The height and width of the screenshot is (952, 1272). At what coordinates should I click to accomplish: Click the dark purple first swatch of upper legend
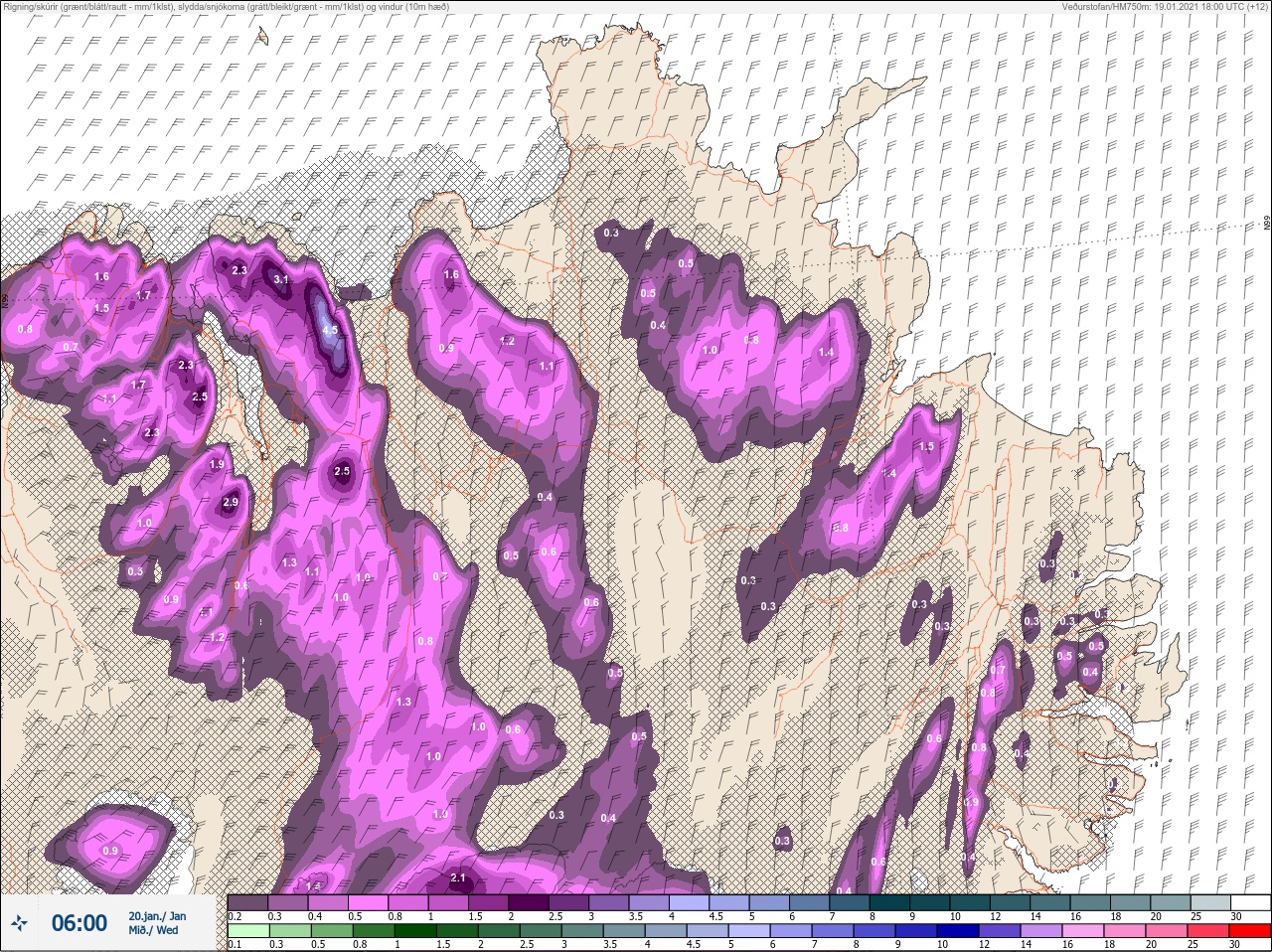pyautogui.click(x=247, y=903)
